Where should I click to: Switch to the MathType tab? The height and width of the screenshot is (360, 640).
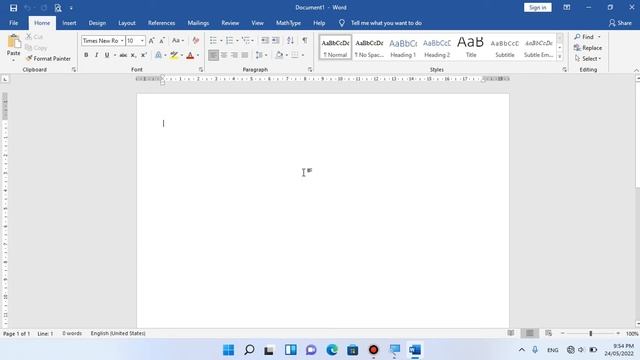click(289, 23)
